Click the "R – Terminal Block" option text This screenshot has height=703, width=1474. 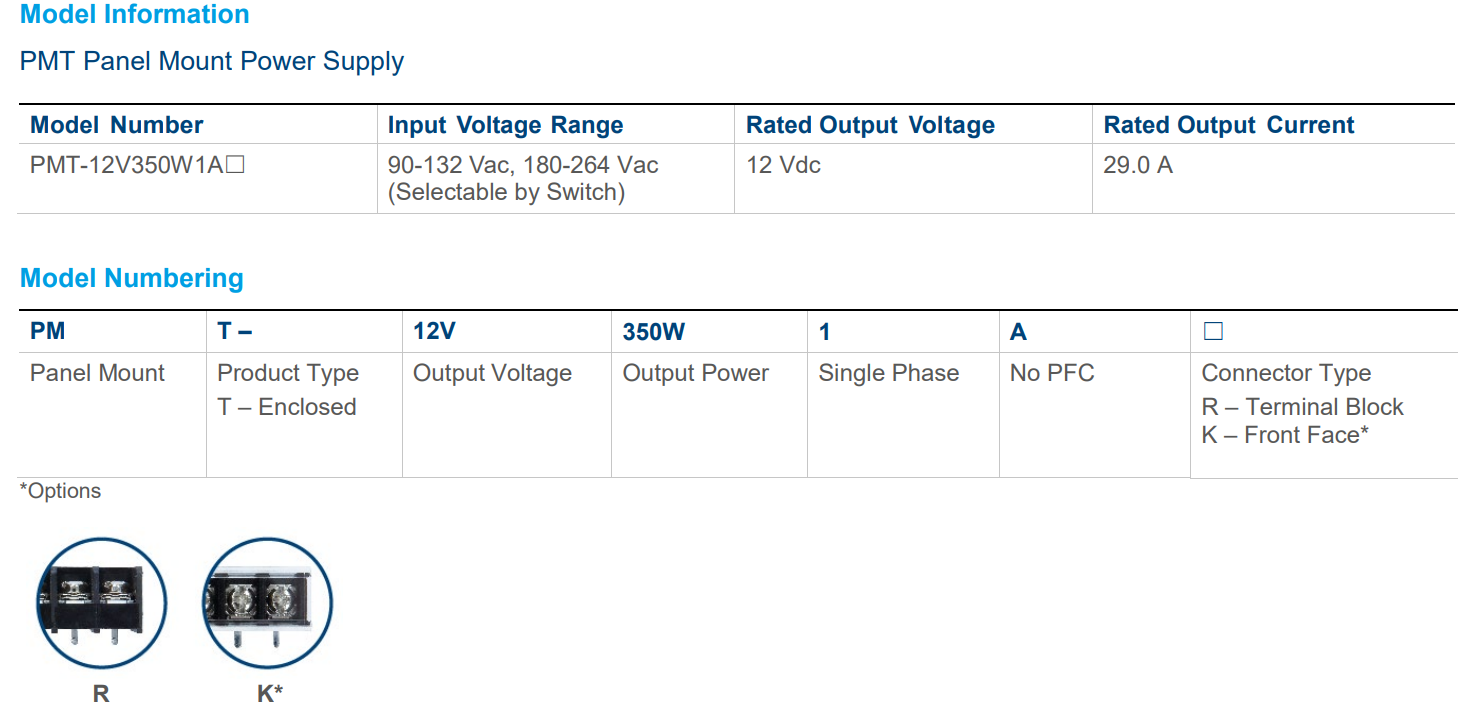click(1302, 407)
